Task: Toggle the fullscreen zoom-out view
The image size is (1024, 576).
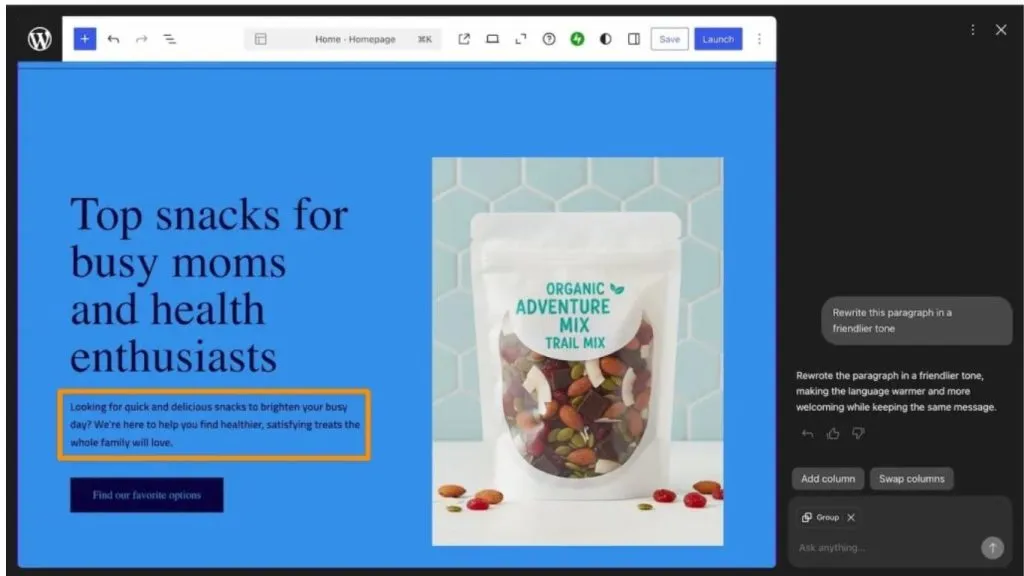Action: (520, 39)
